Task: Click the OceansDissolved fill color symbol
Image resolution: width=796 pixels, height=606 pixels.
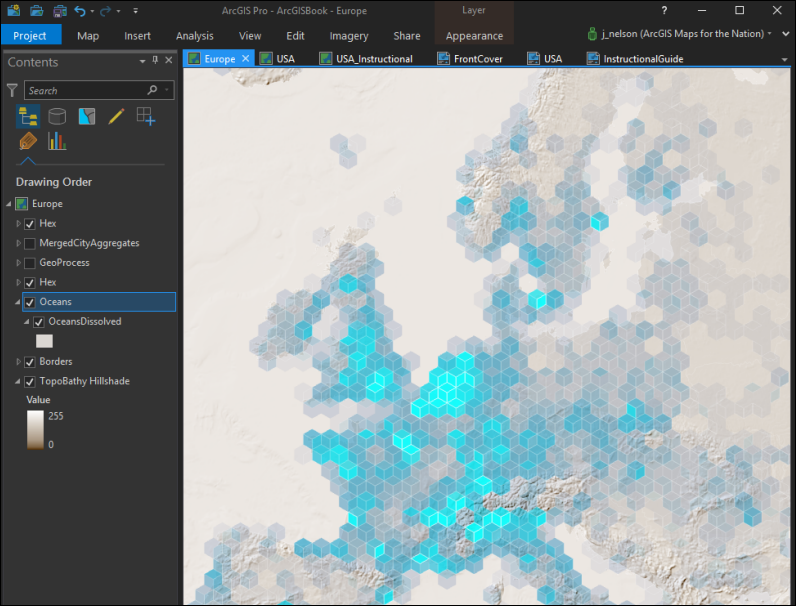Action: pos(44,341)
